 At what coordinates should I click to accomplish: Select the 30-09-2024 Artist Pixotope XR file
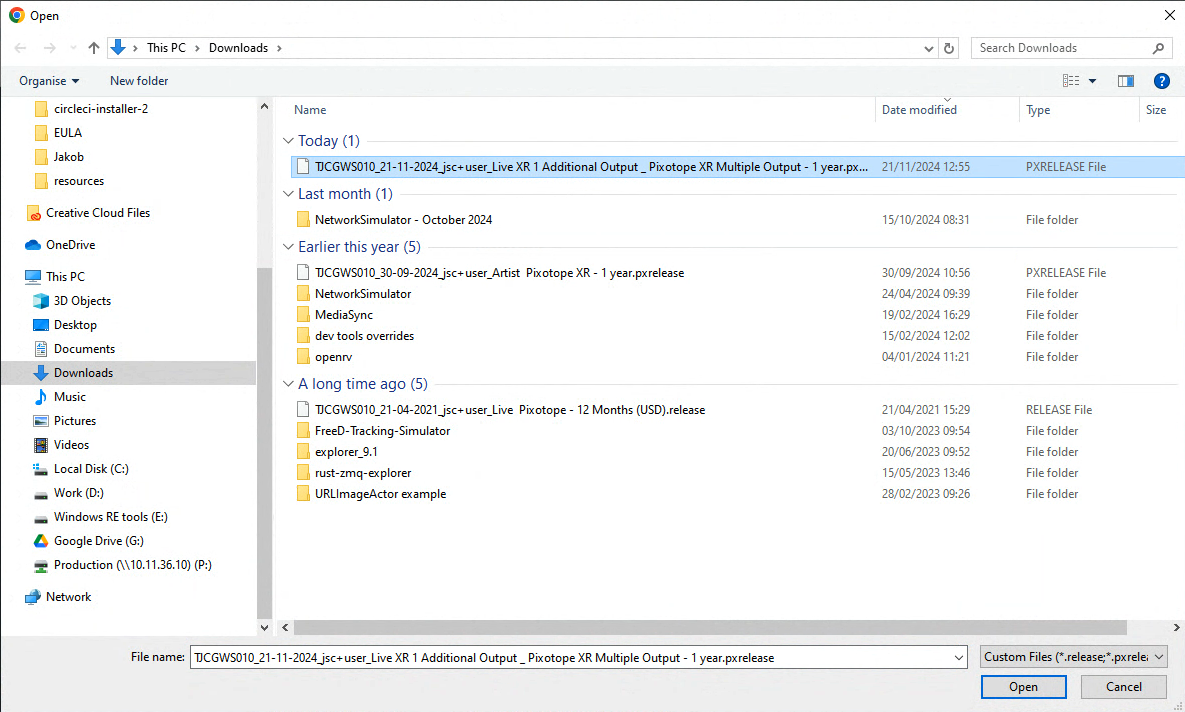(x=499, y=273)
